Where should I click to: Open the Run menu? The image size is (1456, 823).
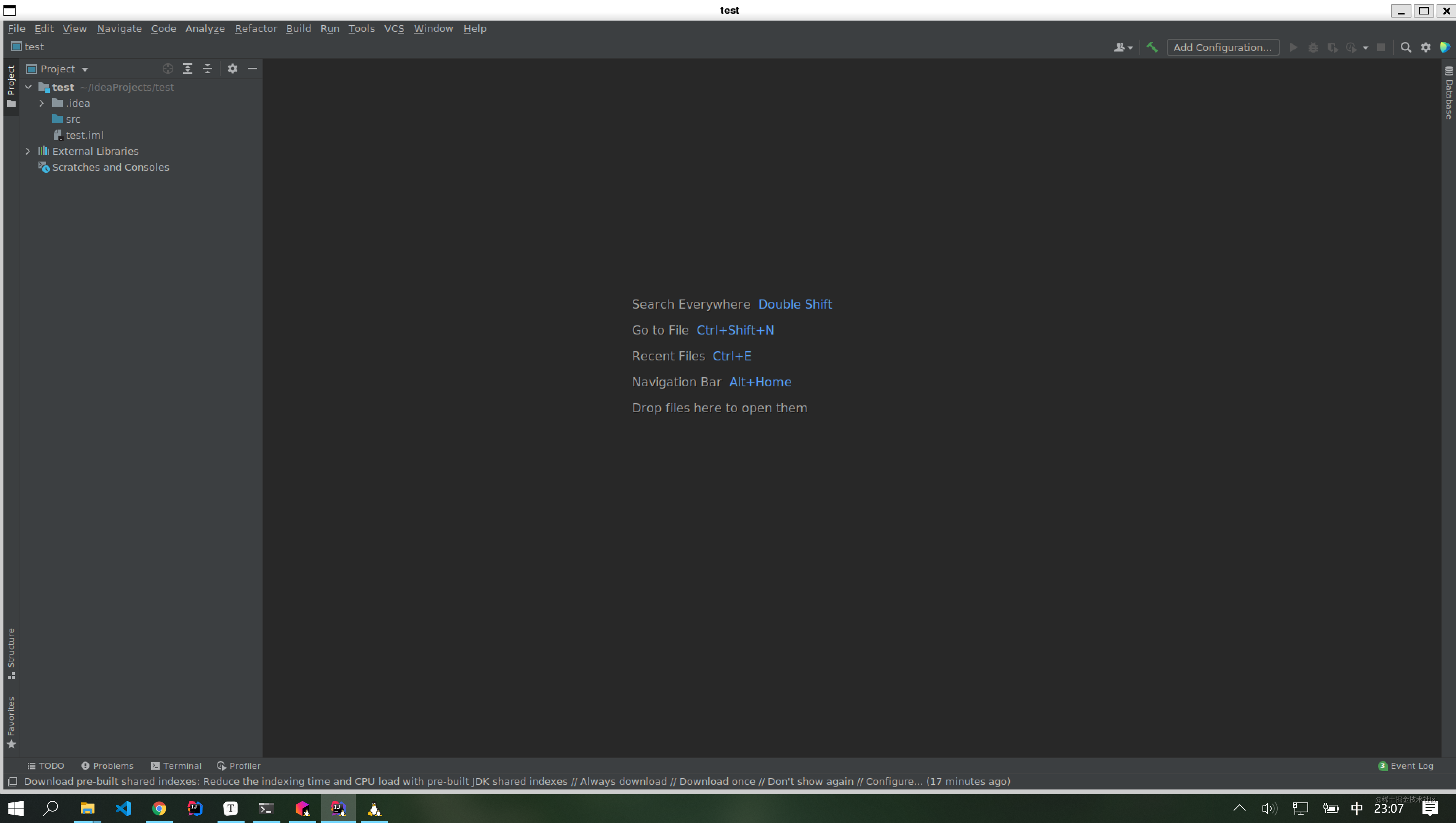(x=330, y=29)
